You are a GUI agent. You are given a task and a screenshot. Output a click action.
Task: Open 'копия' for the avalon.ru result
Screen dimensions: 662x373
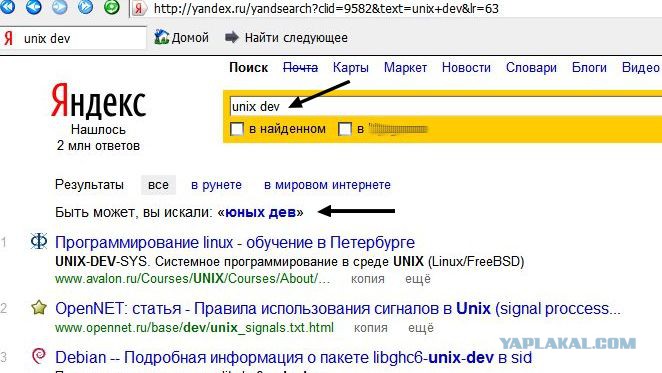(x=368, y=279)
